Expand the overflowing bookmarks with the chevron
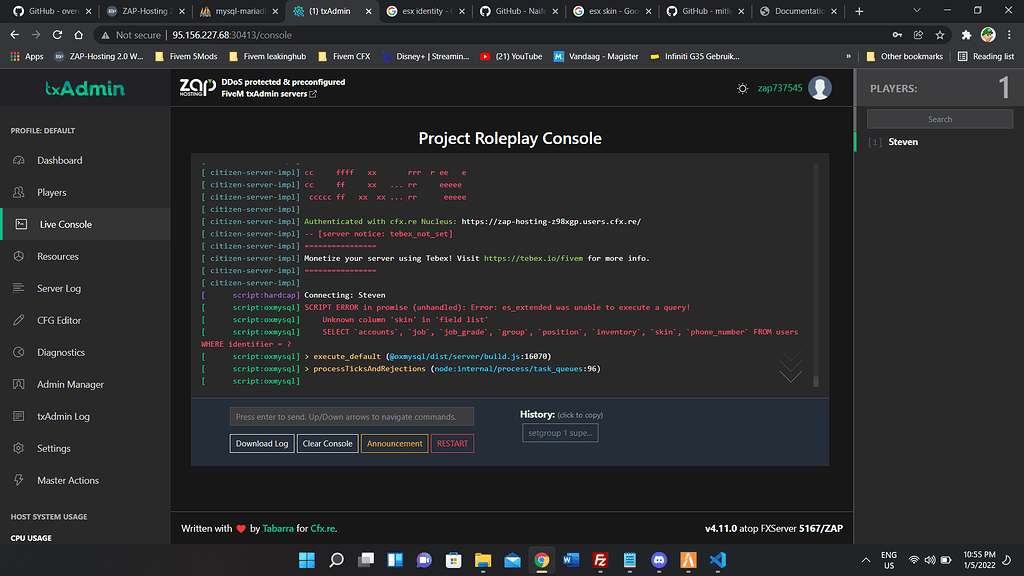The height and width of the screenshot is (576, 1024). point(849,57)
